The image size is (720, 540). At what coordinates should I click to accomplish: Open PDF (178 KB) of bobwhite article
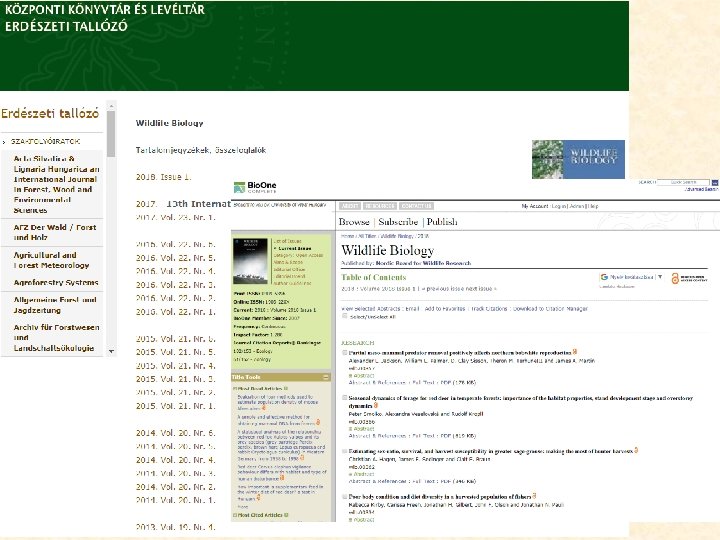coord(458,382)
